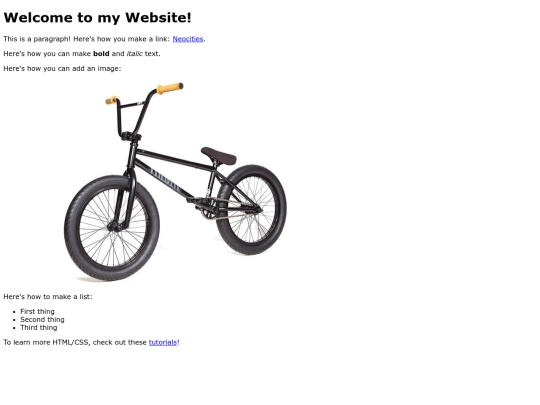
Task: Select the First thing list item
Action: pos(37,311)
